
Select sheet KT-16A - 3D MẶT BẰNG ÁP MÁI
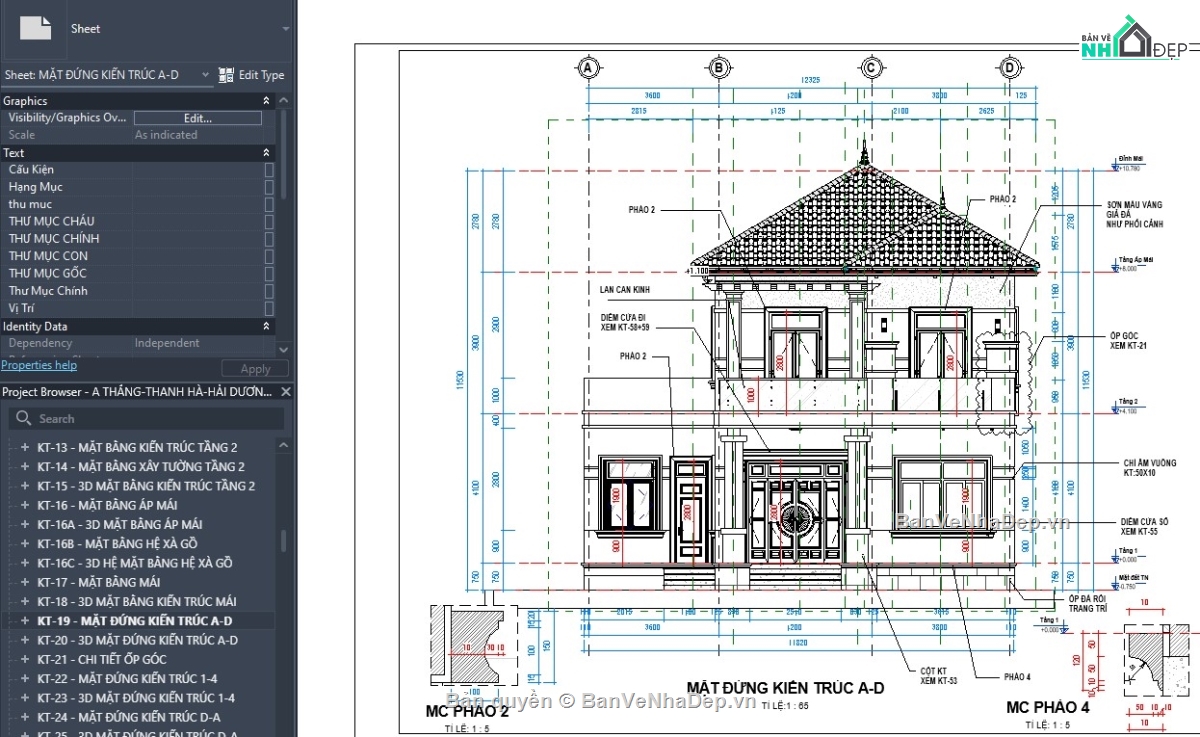pos(120,524)
